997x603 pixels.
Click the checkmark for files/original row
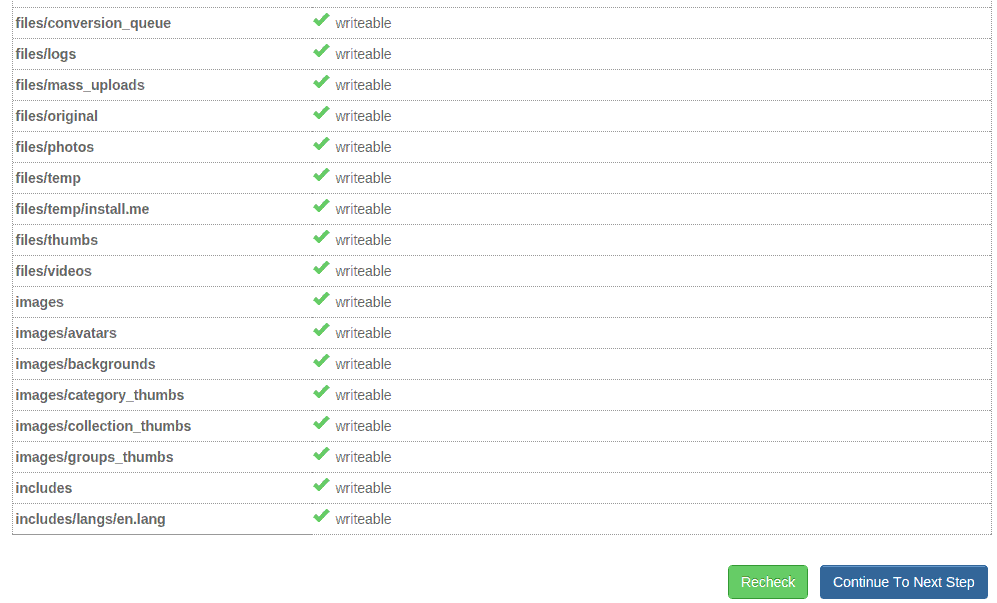[x=321, y=114]
